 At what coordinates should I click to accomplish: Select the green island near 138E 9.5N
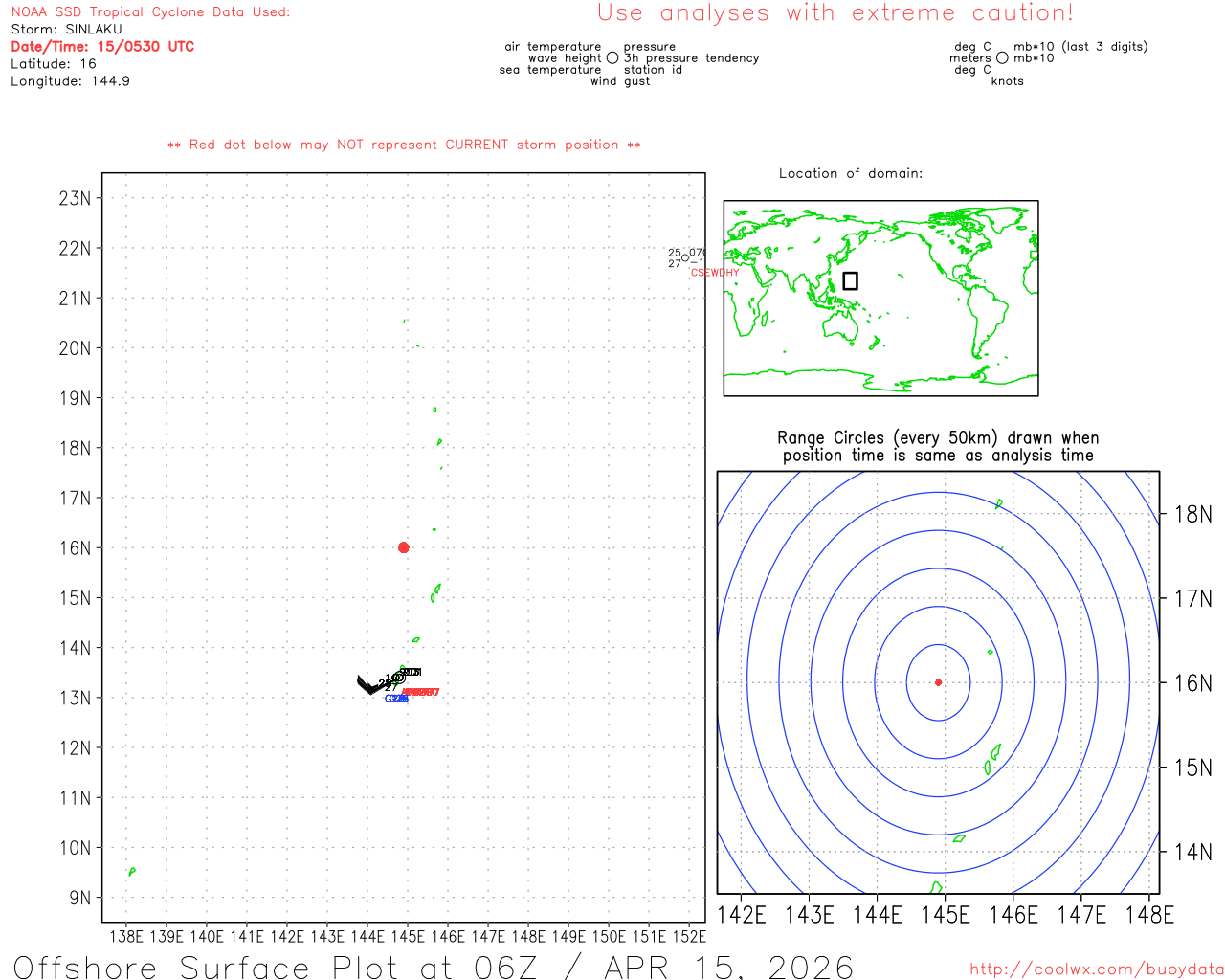click(x=131, y=871)
